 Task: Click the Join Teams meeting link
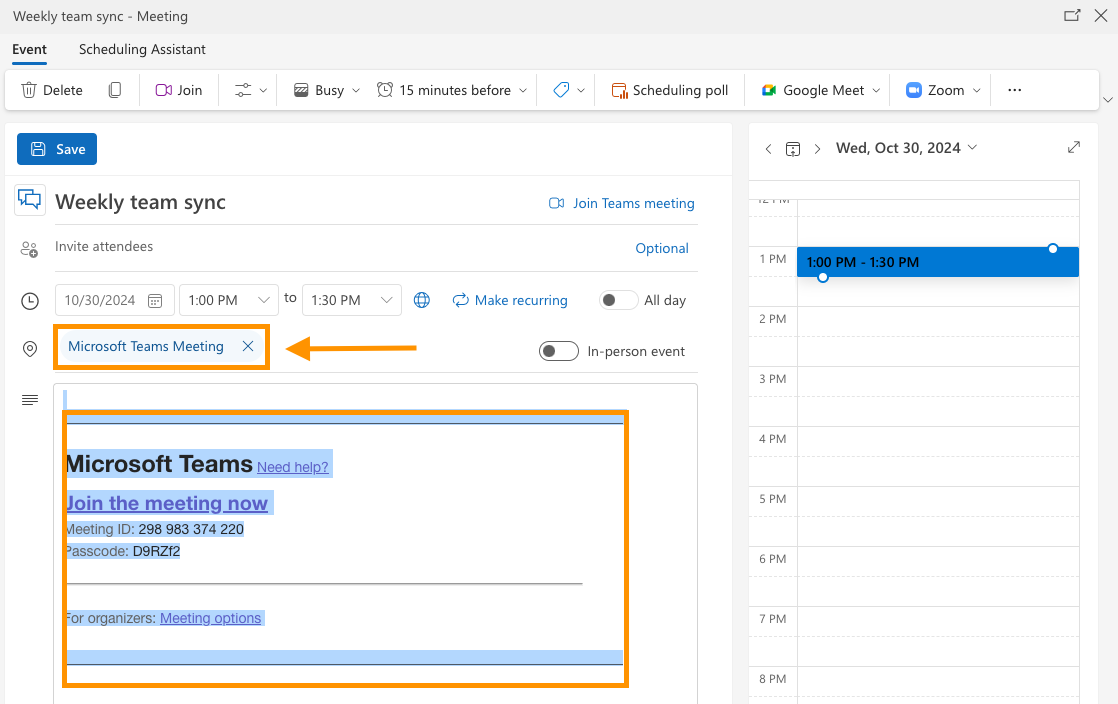(622, 203)
